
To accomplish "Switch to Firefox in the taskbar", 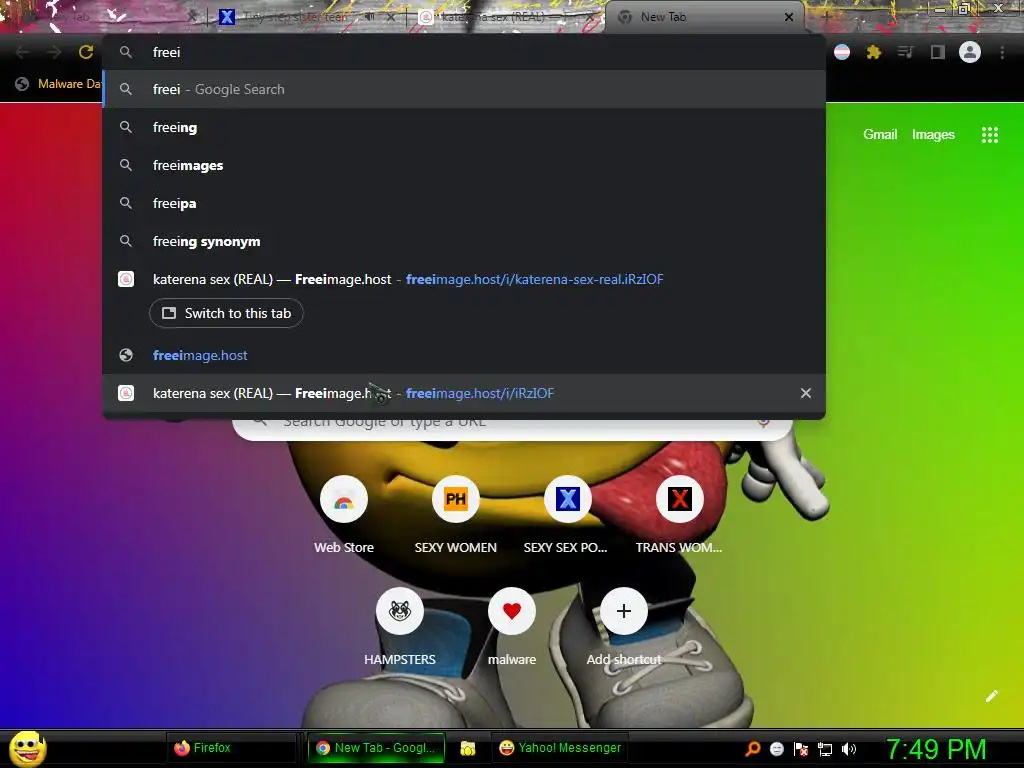I will tap(234, 748).
